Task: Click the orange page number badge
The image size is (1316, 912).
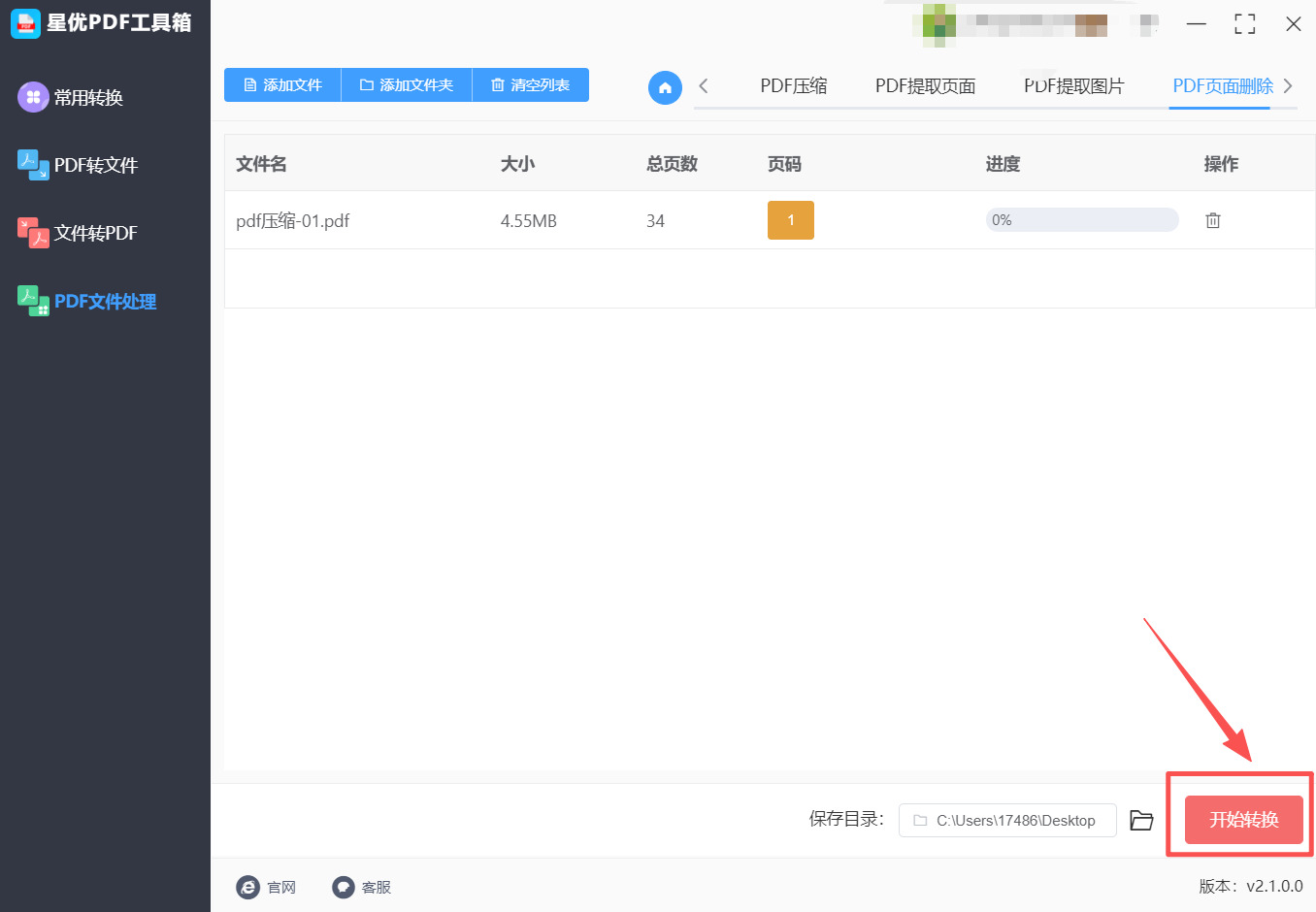Action: pos(791,220)
